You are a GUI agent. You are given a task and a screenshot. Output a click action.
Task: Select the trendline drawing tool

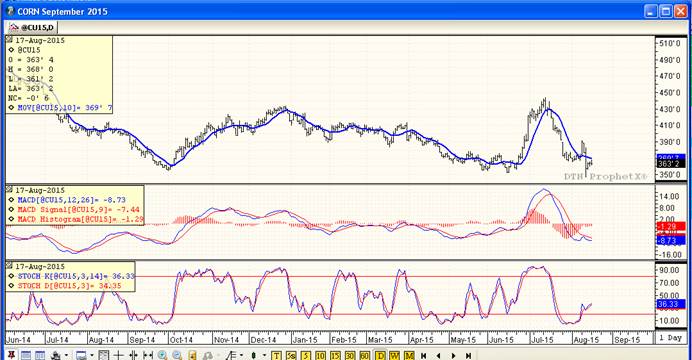pyautogui.click(x=231, y=356)
